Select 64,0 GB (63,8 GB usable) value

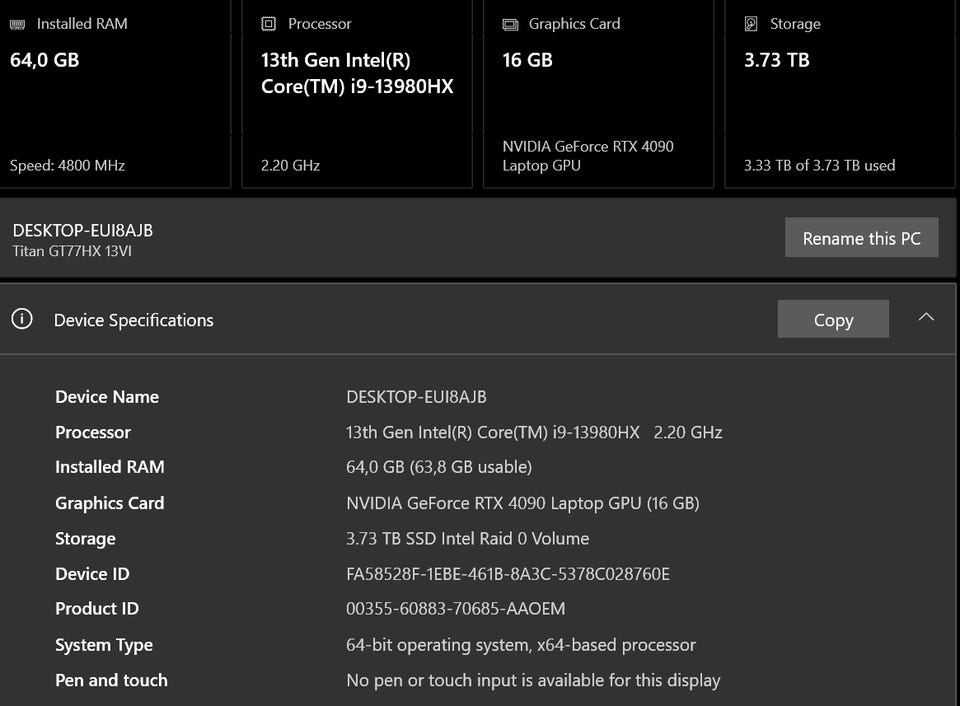(439, 467)
